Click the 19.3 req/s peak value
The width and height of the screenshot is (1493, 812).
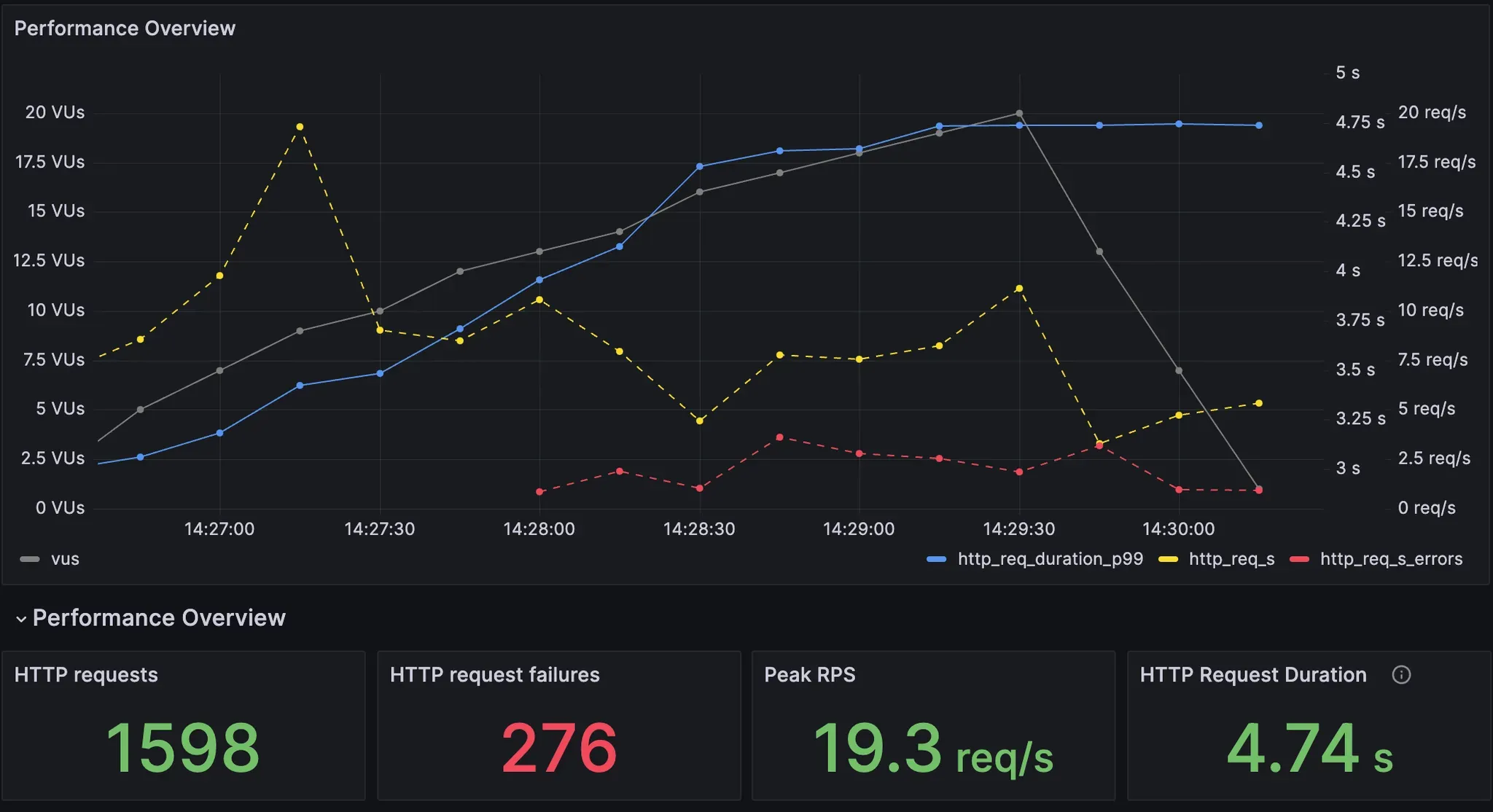tap(933, 749)
